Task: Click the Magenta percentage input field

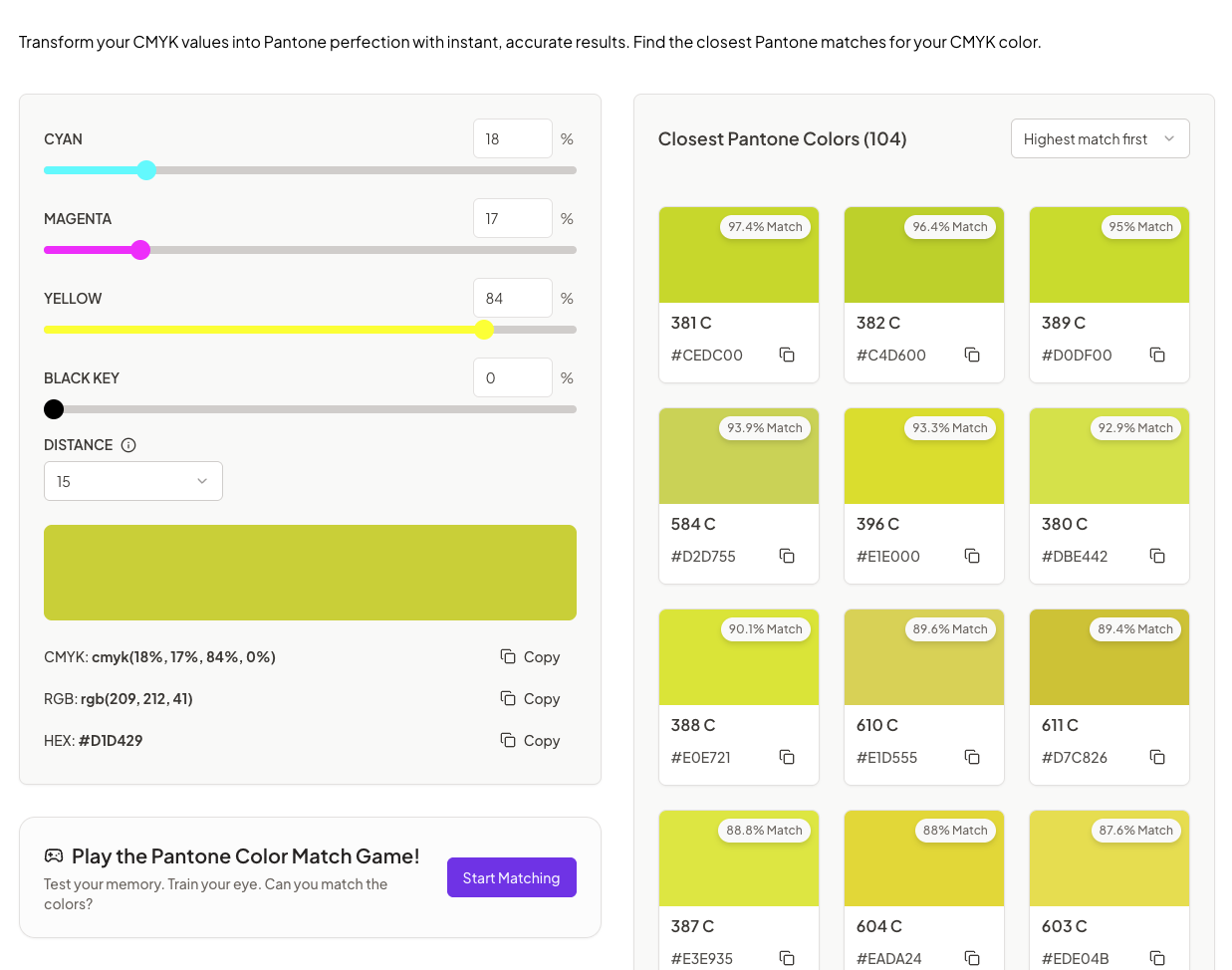Action: [513, 218]
